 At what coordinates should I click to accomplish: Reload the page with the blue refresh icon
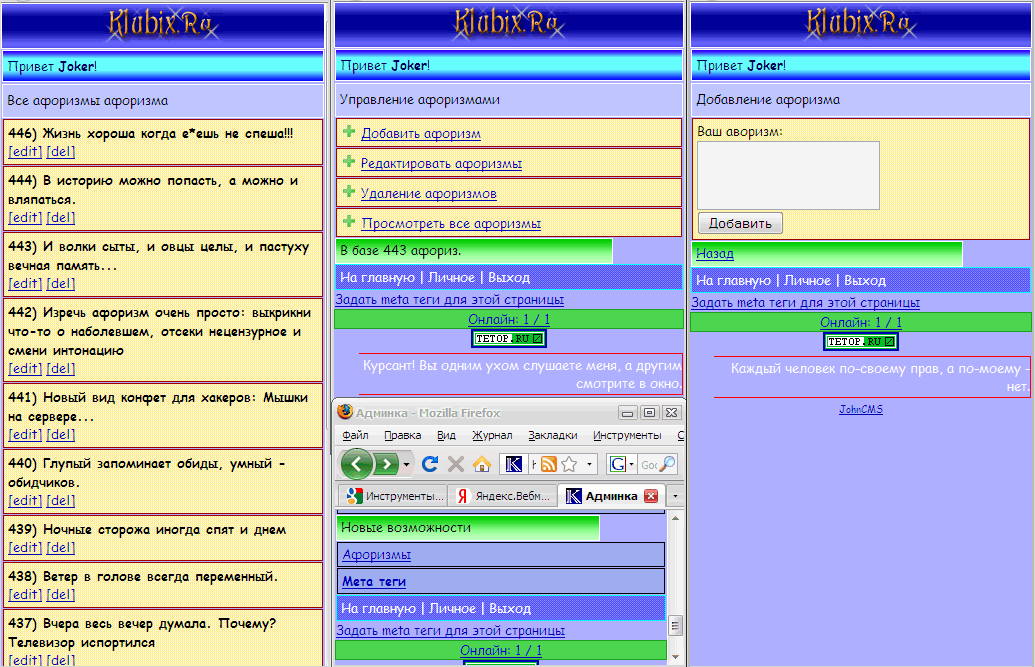click(x=430, y=464)
